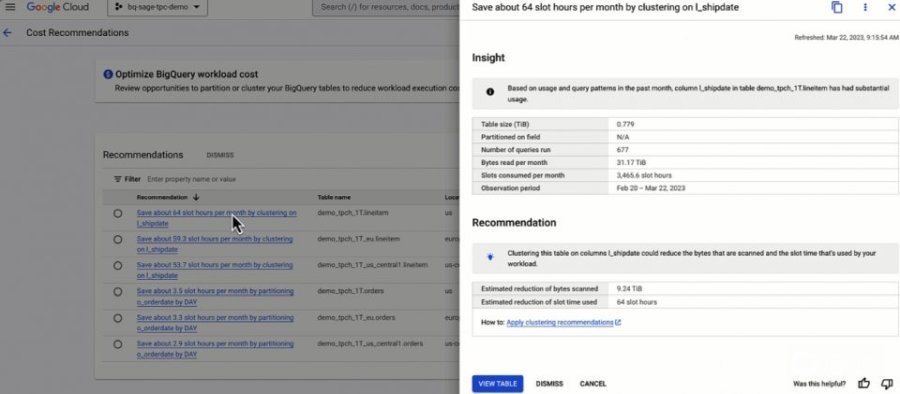900x394 pixels.
Task: Give thumbs up feedback
Action: coord(864,384)
